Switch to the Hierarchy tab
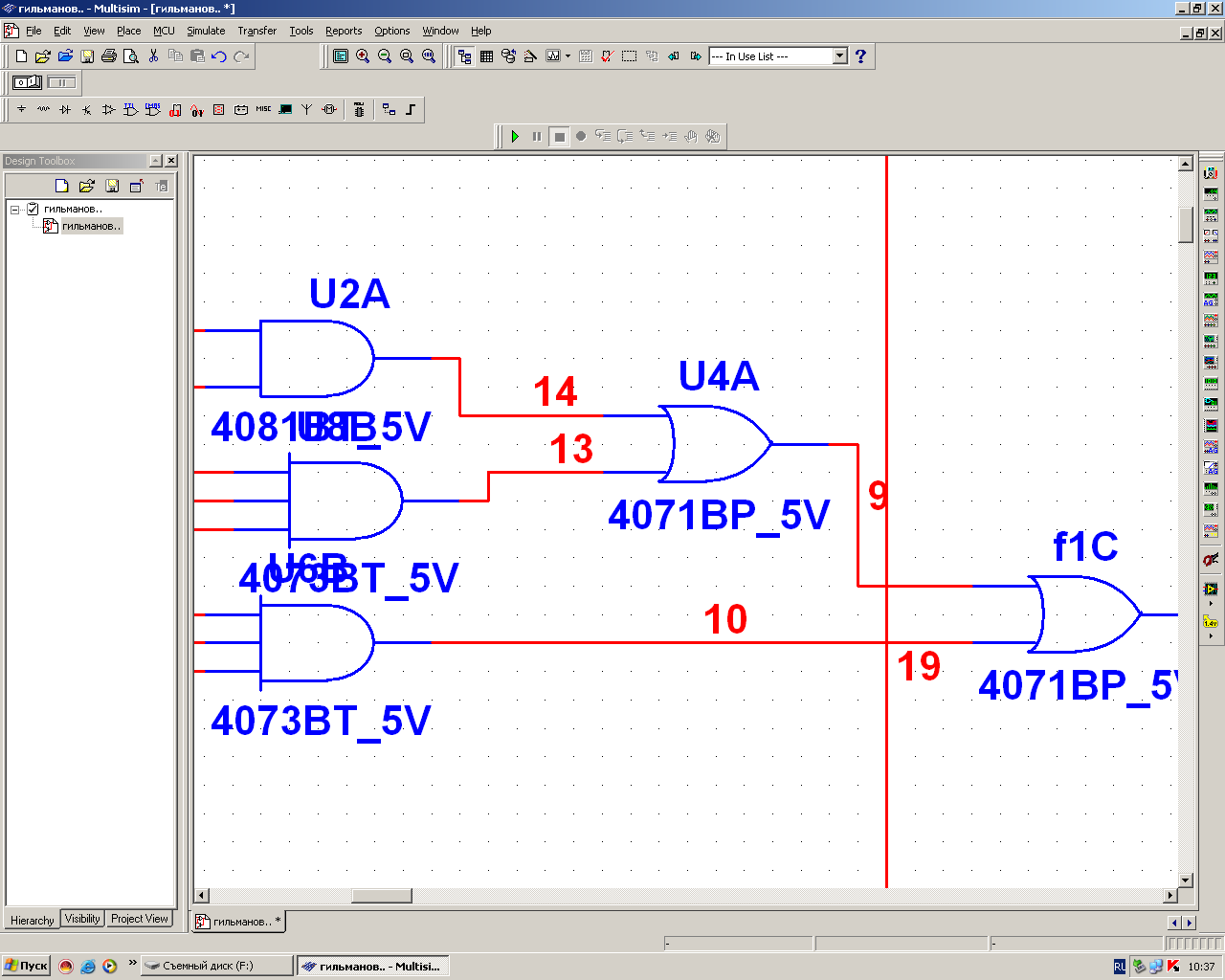 point(32,920)
